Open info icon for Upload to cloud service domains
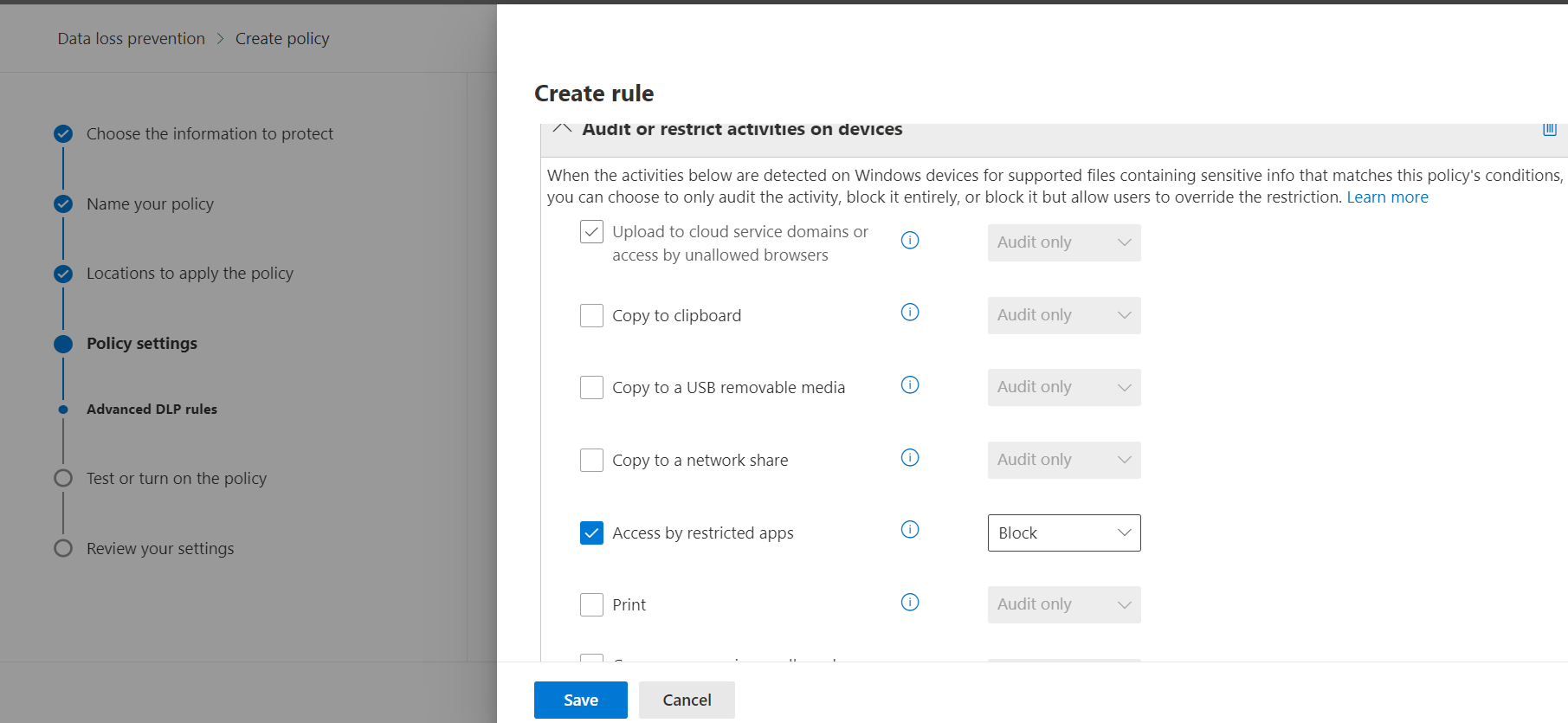1568x723 pixels. click(x=910, y=241)
